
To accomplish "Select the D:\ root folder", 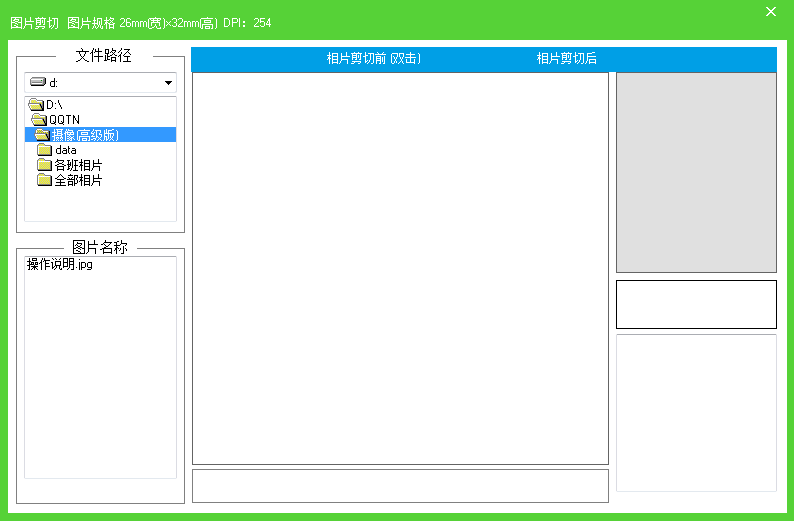I will [x=54, y=105].
